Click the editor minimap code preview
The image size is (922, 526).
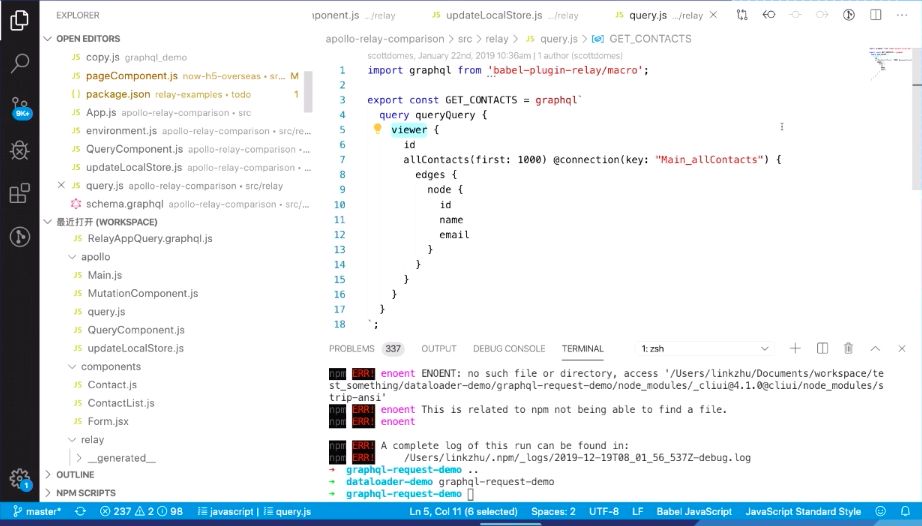[x=886, y=59]
